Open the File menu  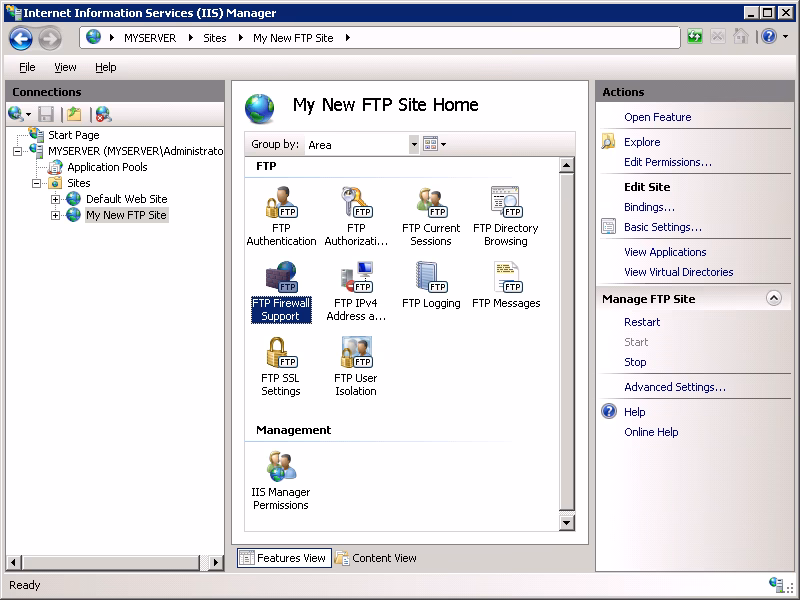pyautogui.click(x=27, y=67)
